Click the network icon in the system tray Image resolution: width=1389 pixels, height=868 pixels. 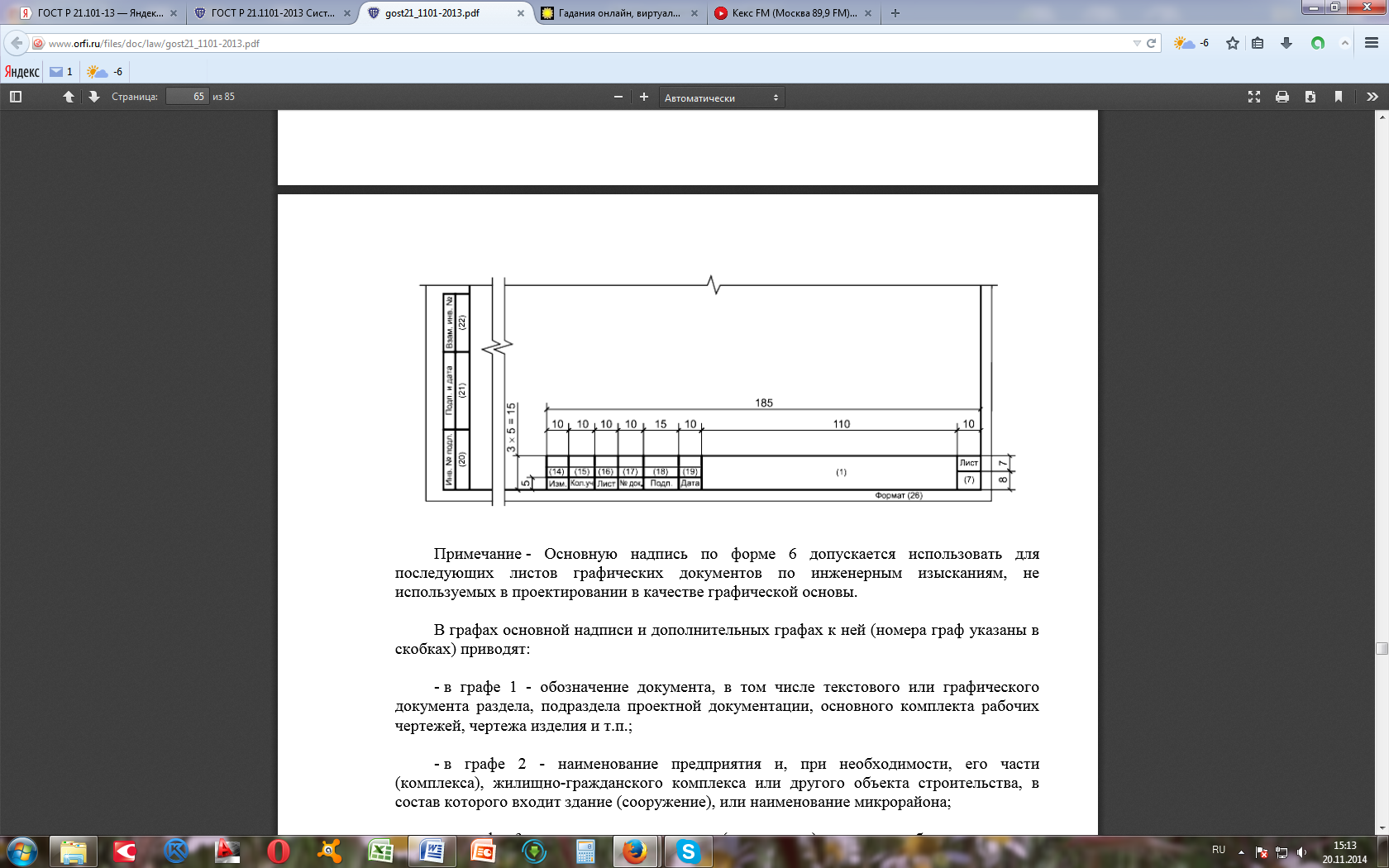1282,851
